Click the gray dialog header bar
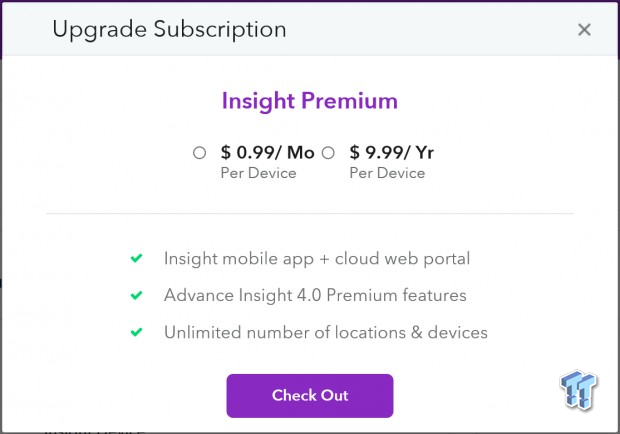Viewport: 620px width, 434px height. click(x=310, y=29)
